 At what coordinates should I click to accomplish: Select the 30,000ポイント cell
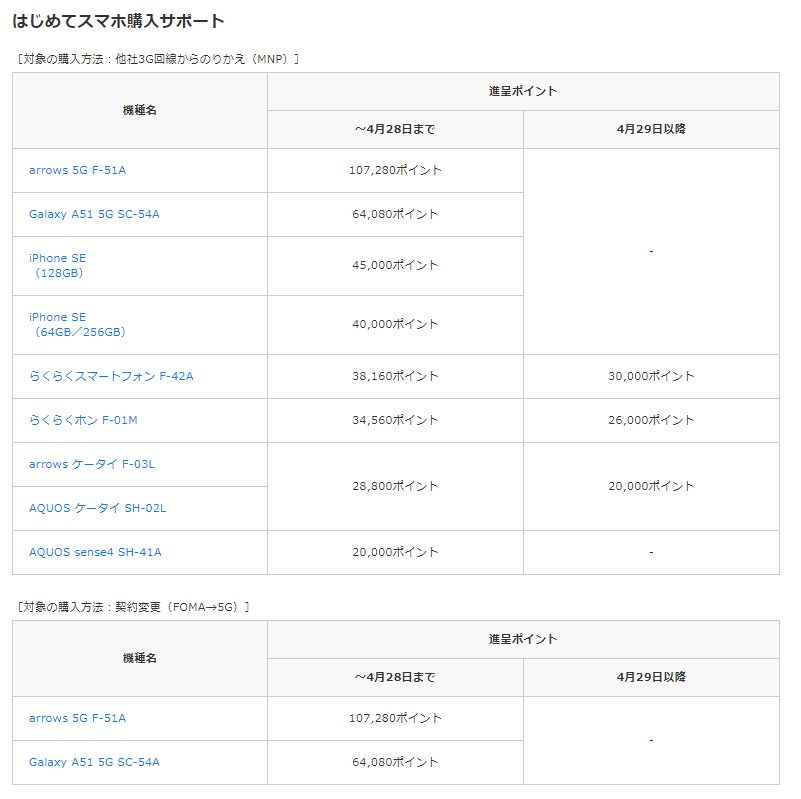651,377
